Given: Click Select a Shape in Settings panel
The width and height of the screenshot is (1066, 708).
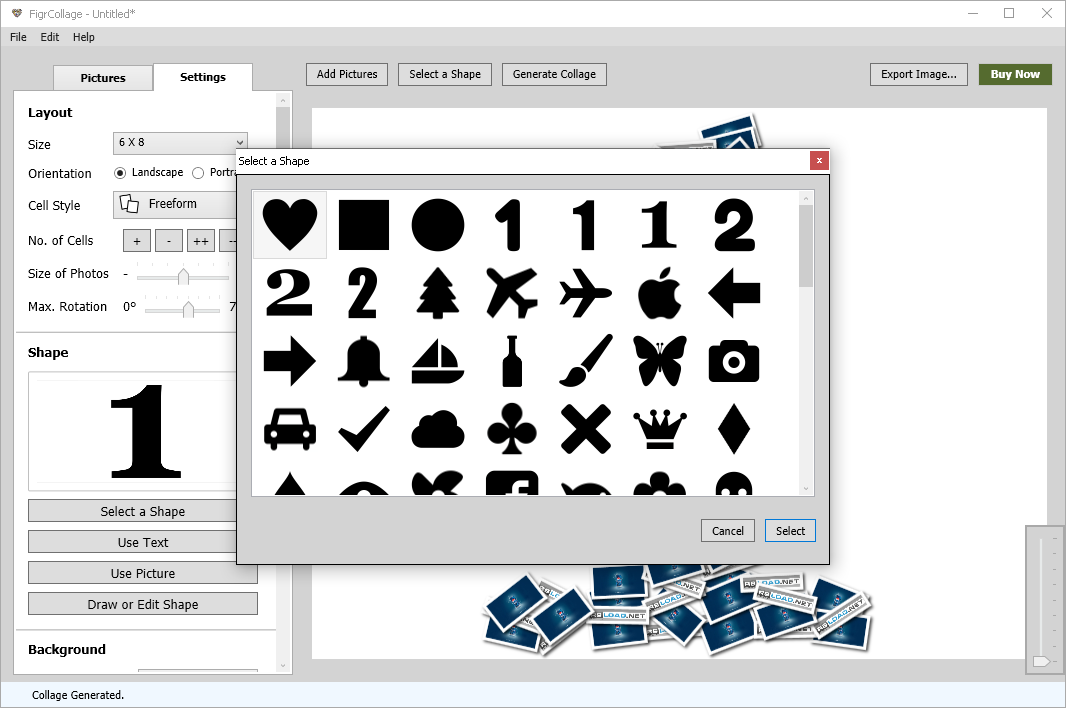Looking at the screenshot, I should click(x=143, y=511).
